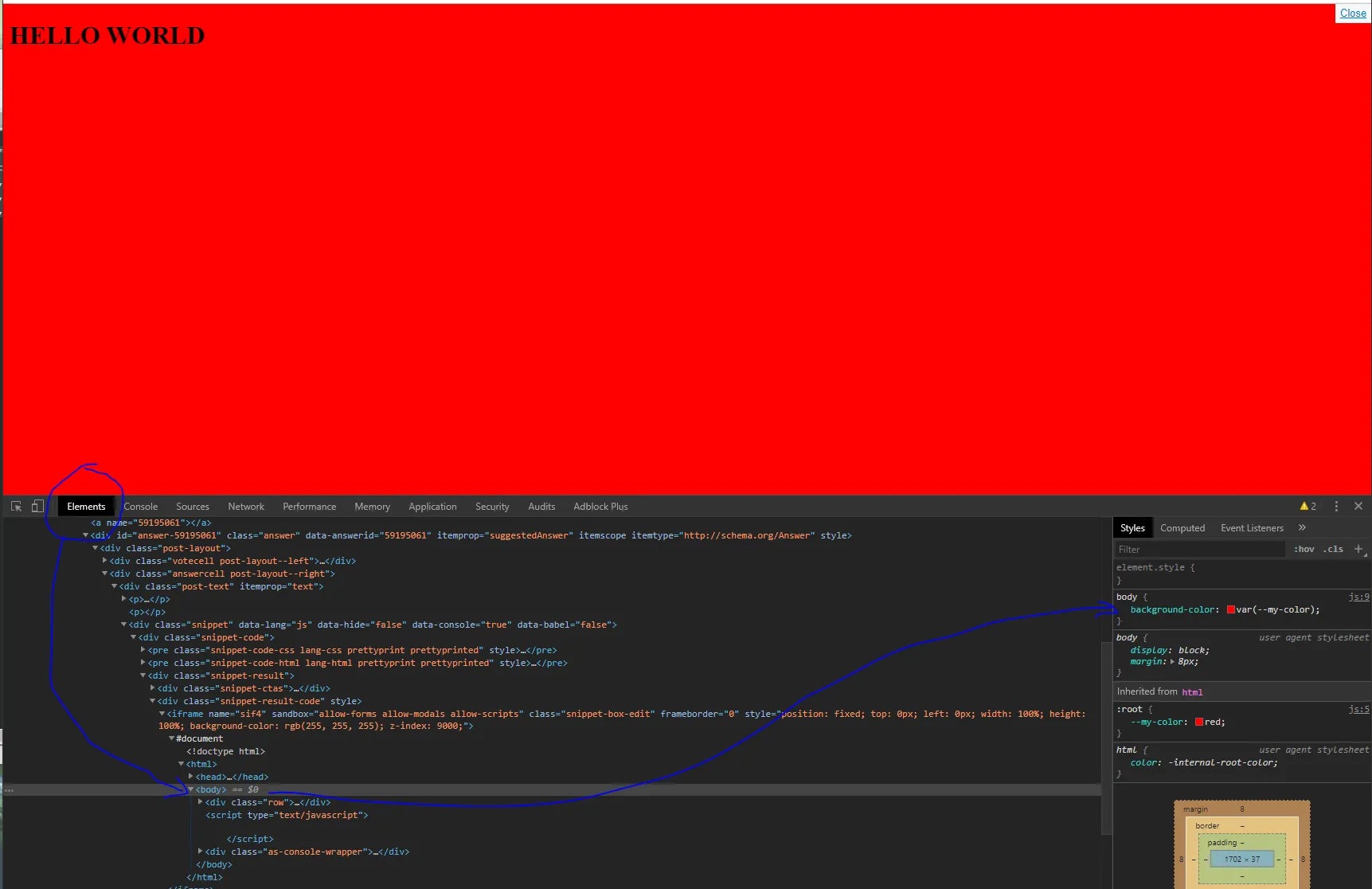Open the Audits tab

(x=541, y=506)
